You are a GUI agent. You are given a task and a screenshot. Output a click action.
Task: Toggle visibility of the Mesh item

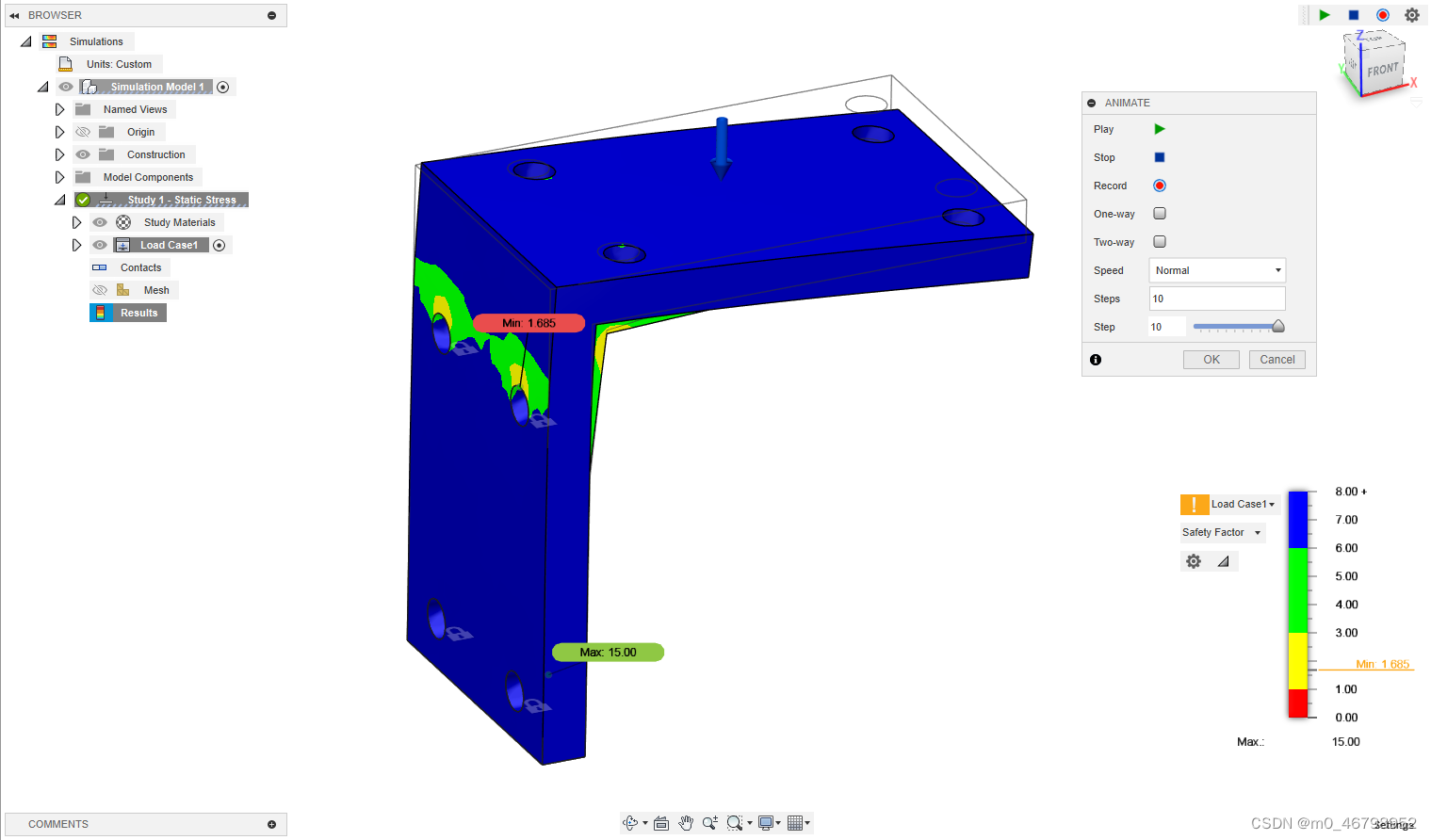tap(99, 289)
